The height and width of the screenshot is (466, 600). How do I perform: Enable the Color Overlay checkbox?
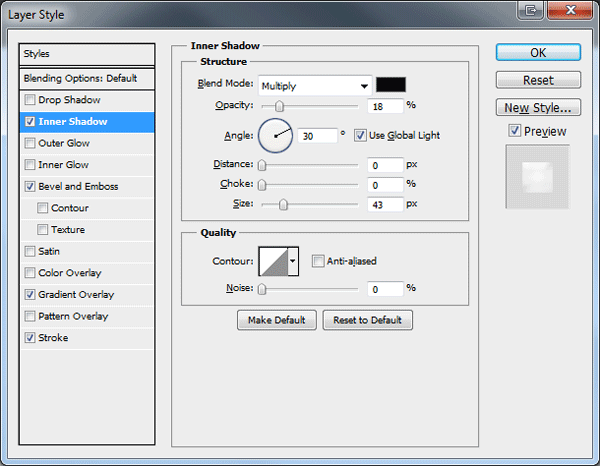click(x=30, y=273)
